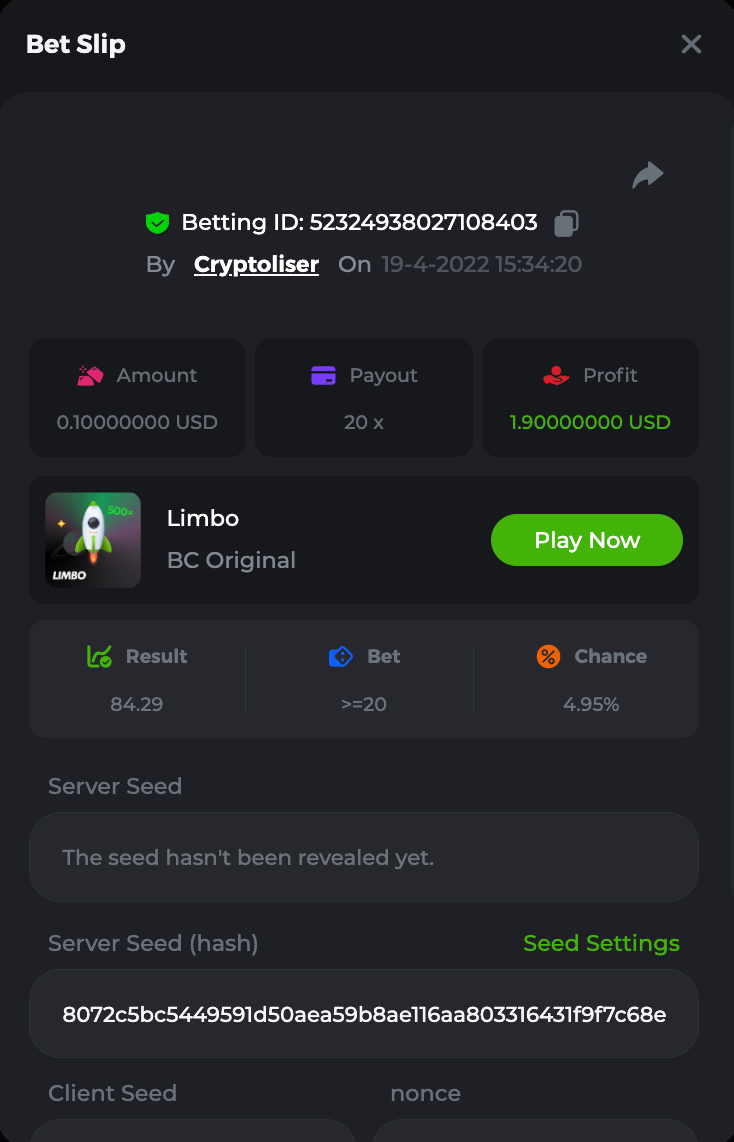The width and height of the screenshot is (734, 1142).
Task: Click the orange Chance percent icon
Action: pos(548,657)
